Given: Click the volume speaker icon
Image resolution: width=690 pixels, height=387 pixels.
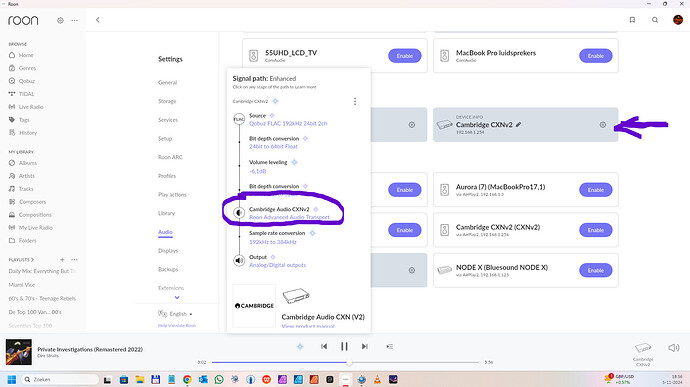Looking at the screenshot, I should coord(674,348).
